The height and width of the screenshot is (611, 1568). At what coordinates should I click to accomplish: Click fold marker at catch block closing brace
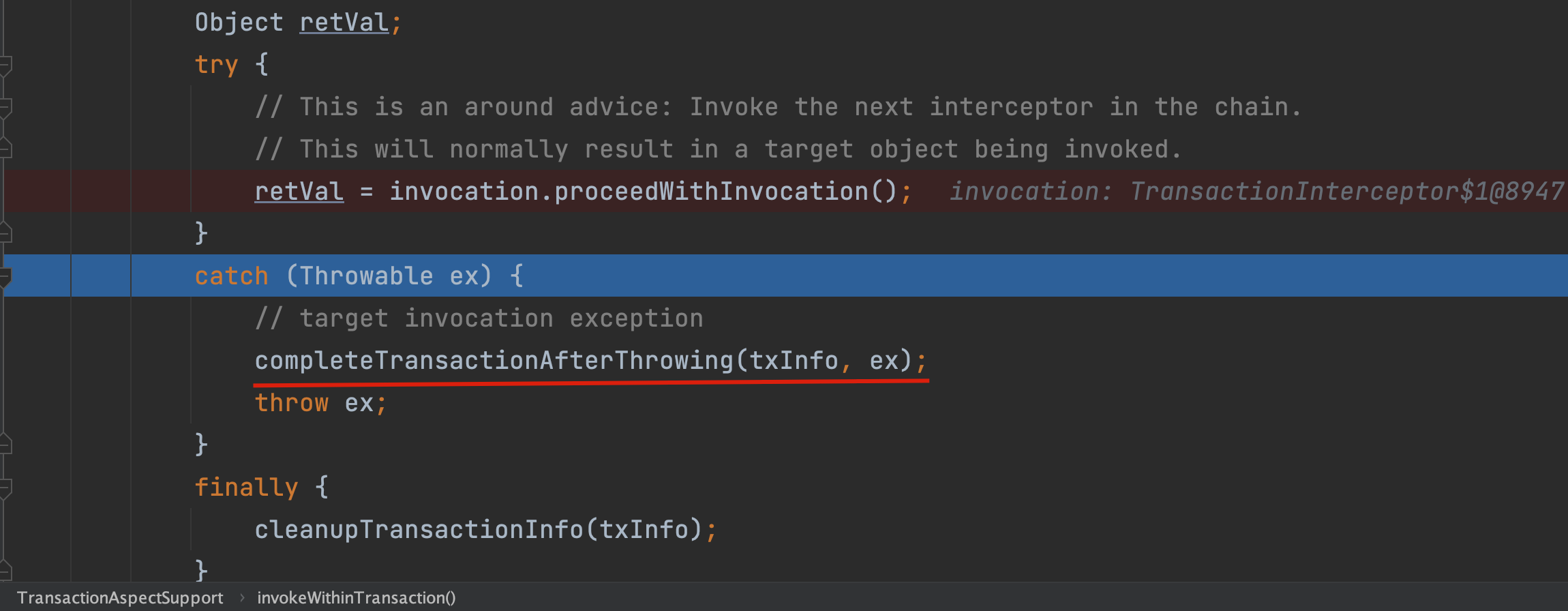tap(5, 444)
